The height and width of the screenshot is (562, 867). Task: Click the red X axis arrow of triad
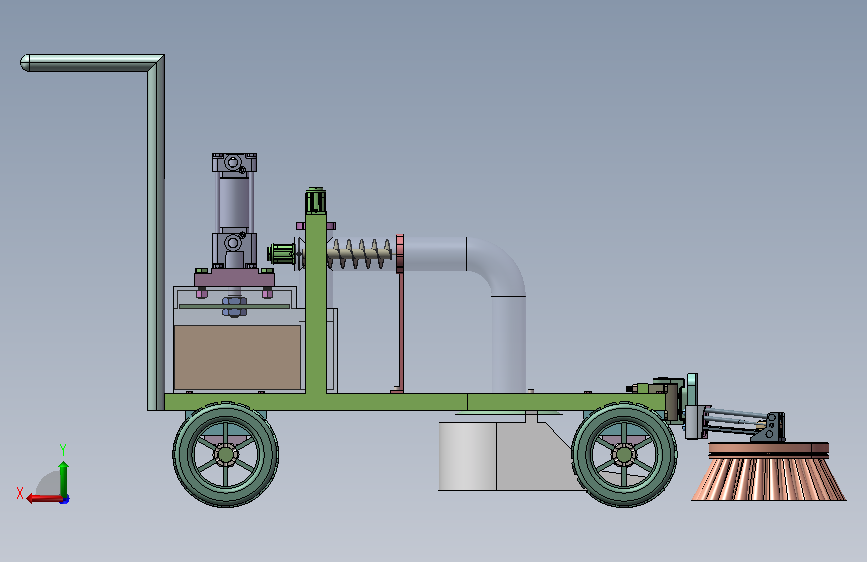(44, 498)
